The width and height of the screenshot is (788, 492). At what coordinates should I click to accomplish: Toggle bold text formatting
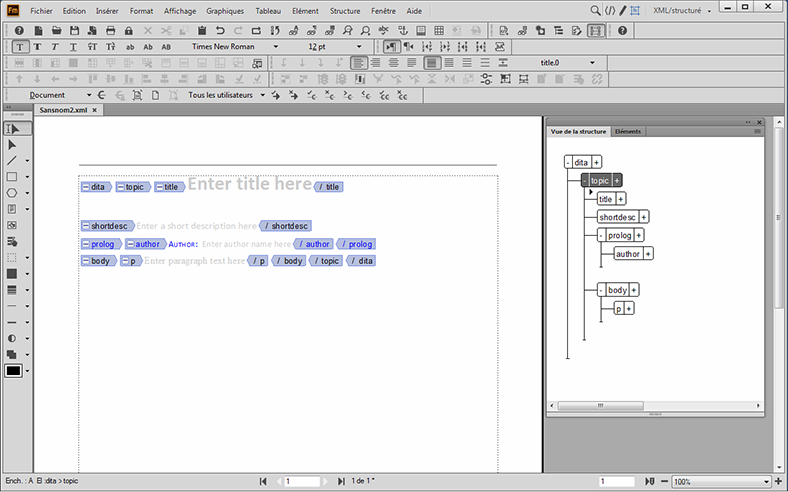(37, 47)
